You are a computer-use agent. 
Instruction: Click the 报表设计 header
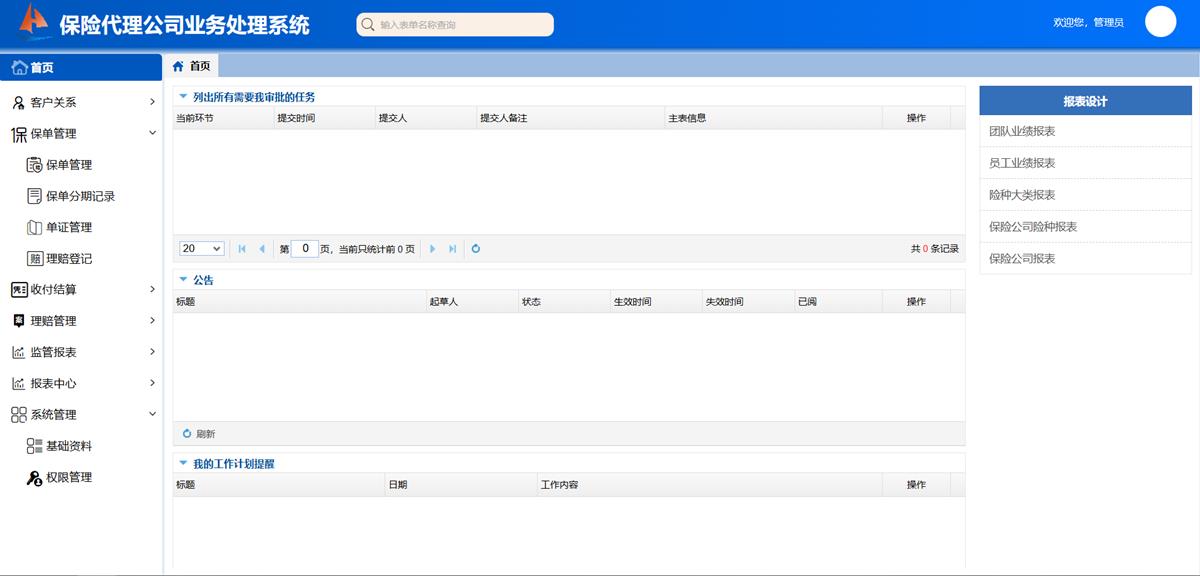pyautogui.click(x=1086, y=101)
